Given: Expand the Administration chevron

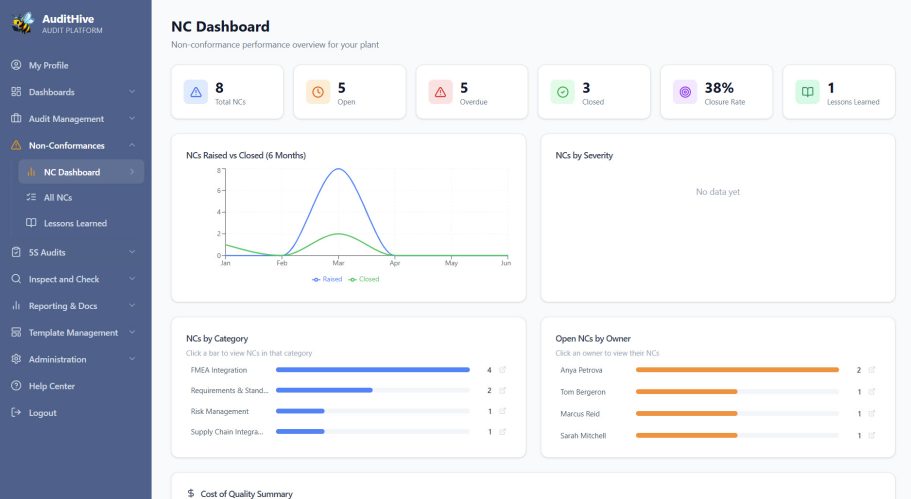Looking at the screenshot, I should pos(132,359).
